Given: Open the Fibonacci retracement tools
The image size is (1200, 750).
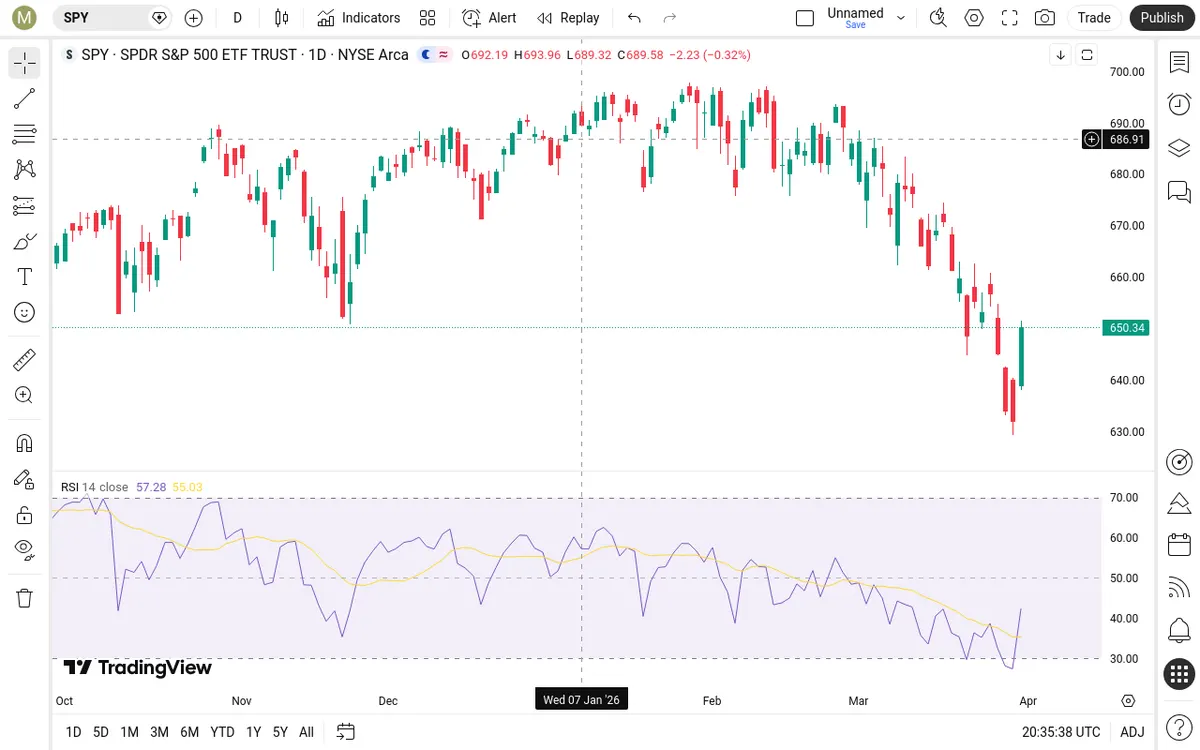Looking at the screenshot, I should pos(25,134).
